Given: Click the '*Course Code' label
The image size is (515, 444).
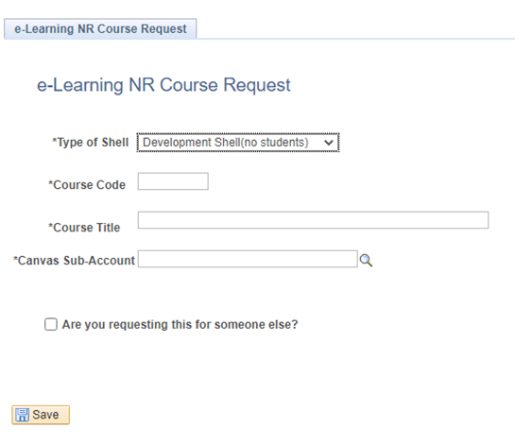Looking at the screenshot, I should (x=87, y=185).
